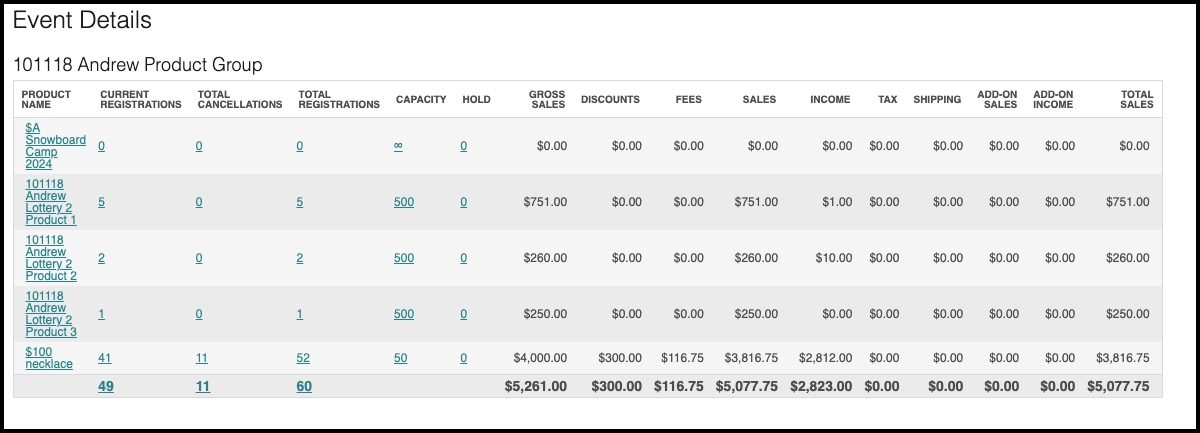1200x433 pixels.
Task: Open the total 60 registrations link
Action: [304, 386]
